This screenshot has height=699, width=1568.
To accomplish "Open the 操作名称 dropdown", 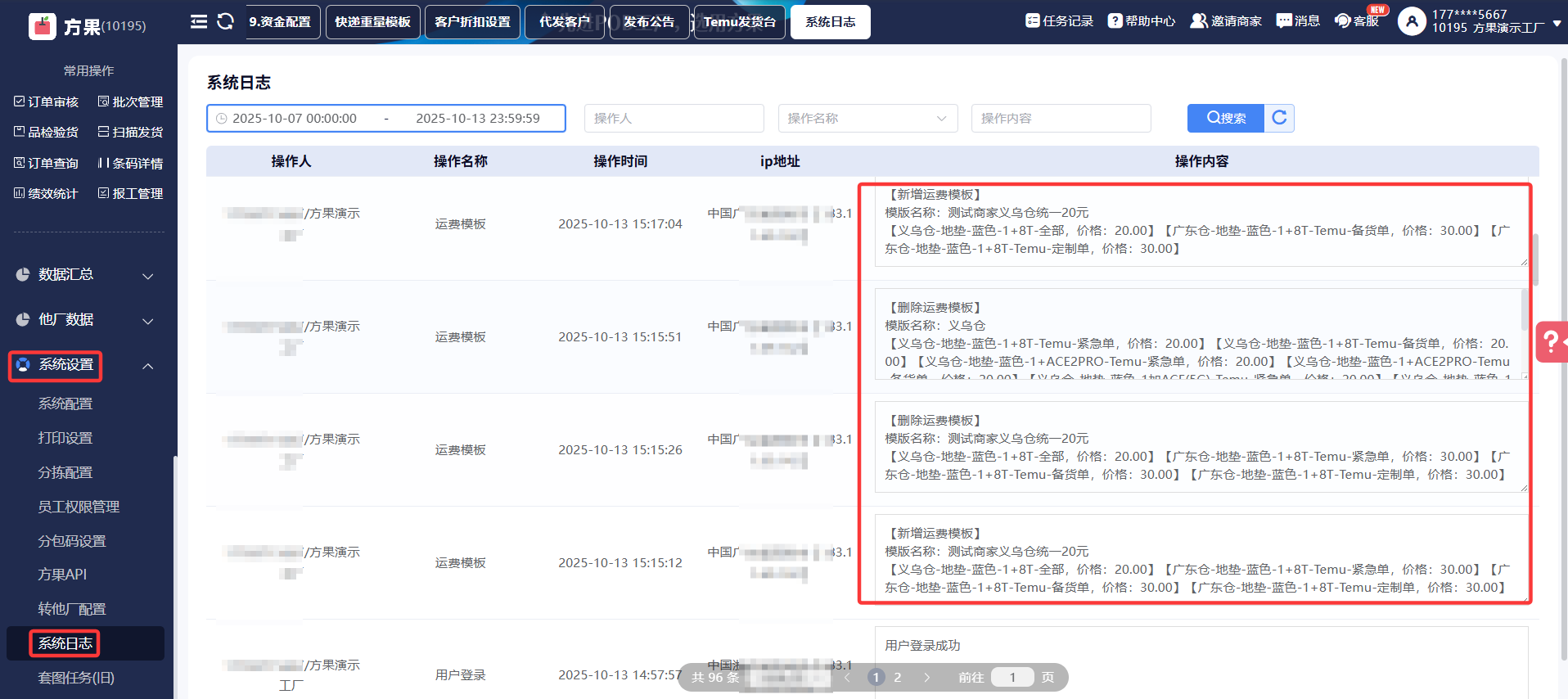I will (x=867, y=118).
